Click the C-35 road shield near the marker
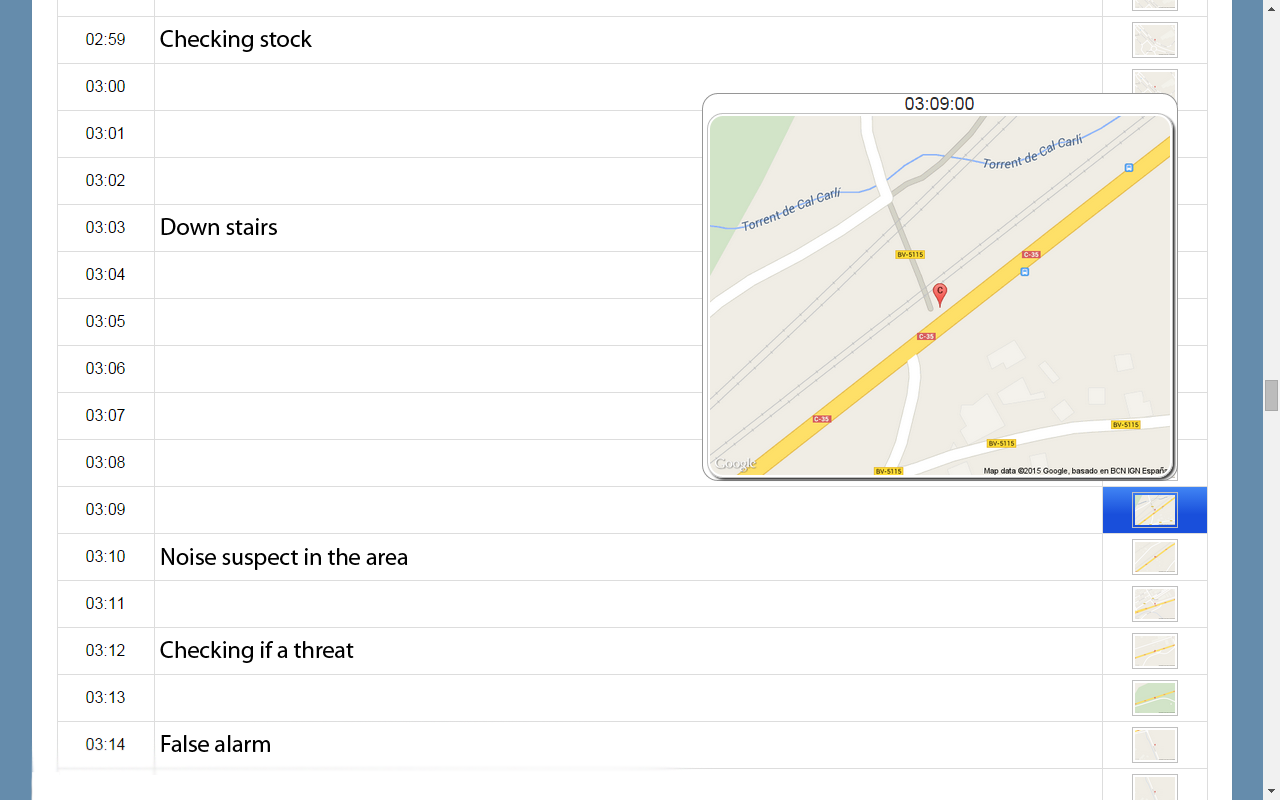 [926, 336]
